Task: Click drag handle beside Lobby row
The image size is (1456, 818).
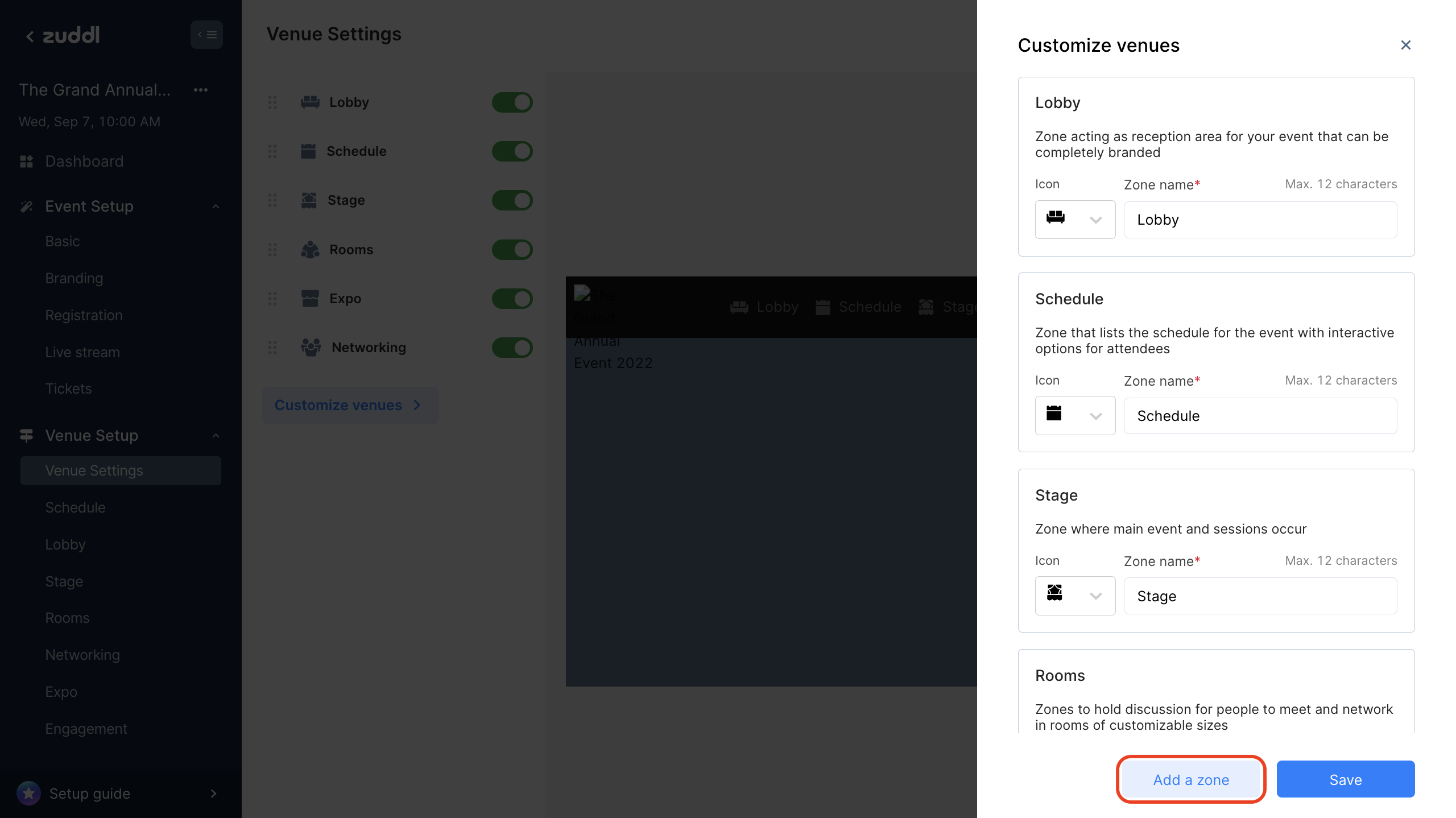Action: (x=272, y=102)
